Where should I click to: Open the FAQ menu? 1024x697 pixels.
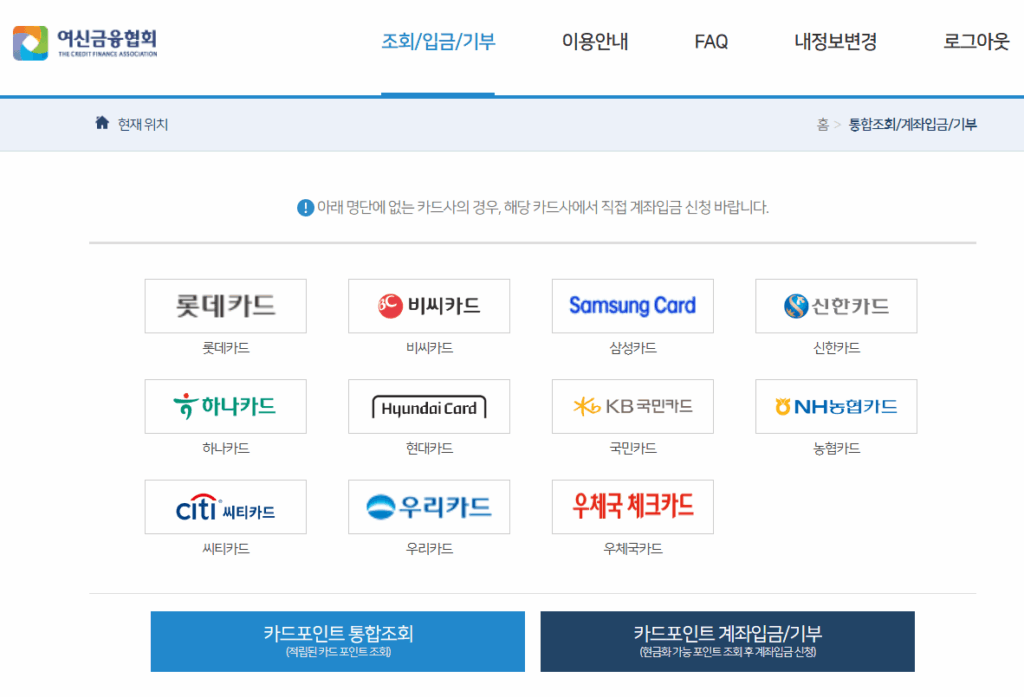(x=711, y=42)
